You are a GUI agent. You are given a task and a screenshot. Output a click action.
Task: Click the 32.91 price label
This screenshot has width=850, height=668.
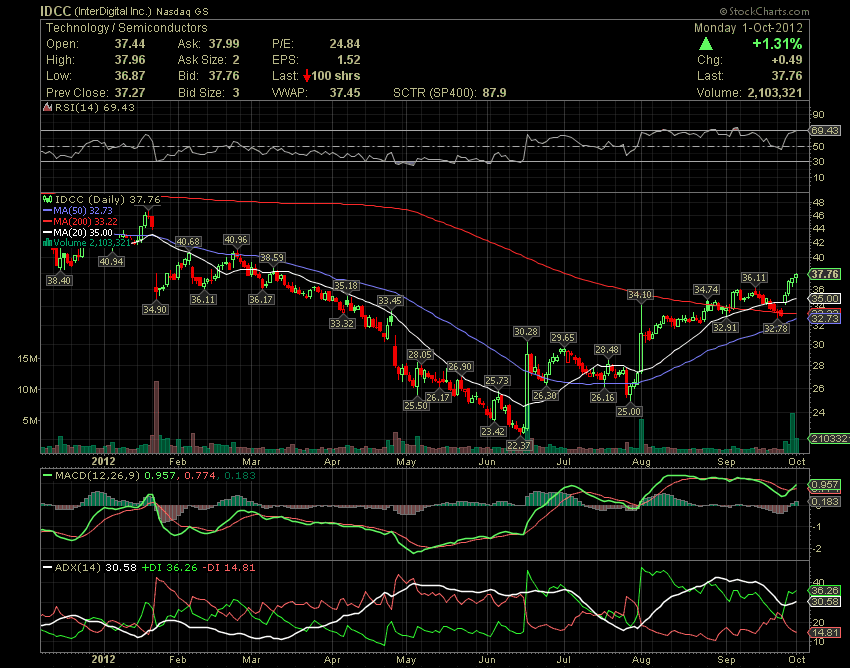click(x=725, y=327)
